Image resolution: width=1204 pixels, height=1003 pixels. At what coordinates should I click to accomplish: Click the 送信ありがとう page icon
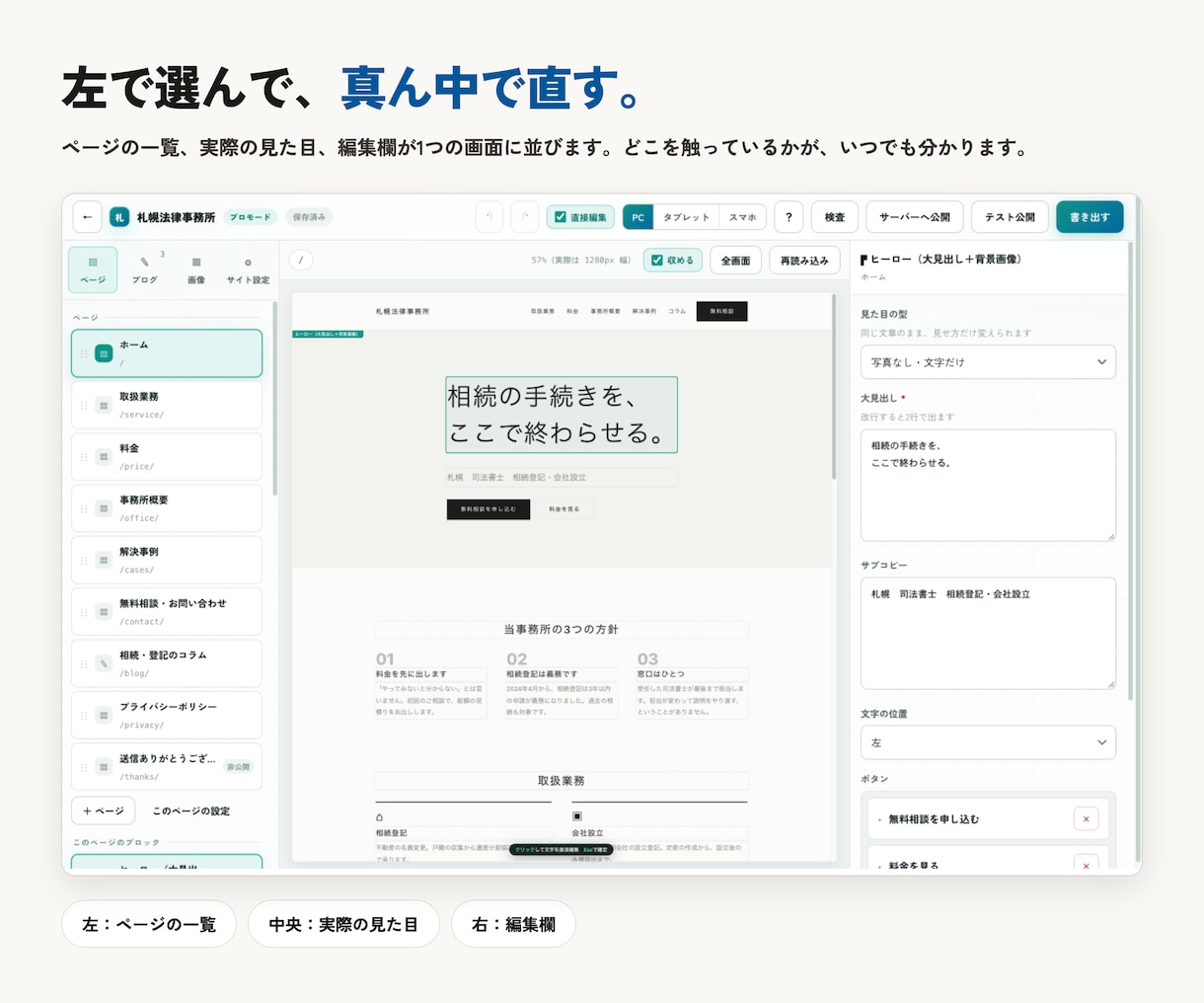tap(103, 767)
